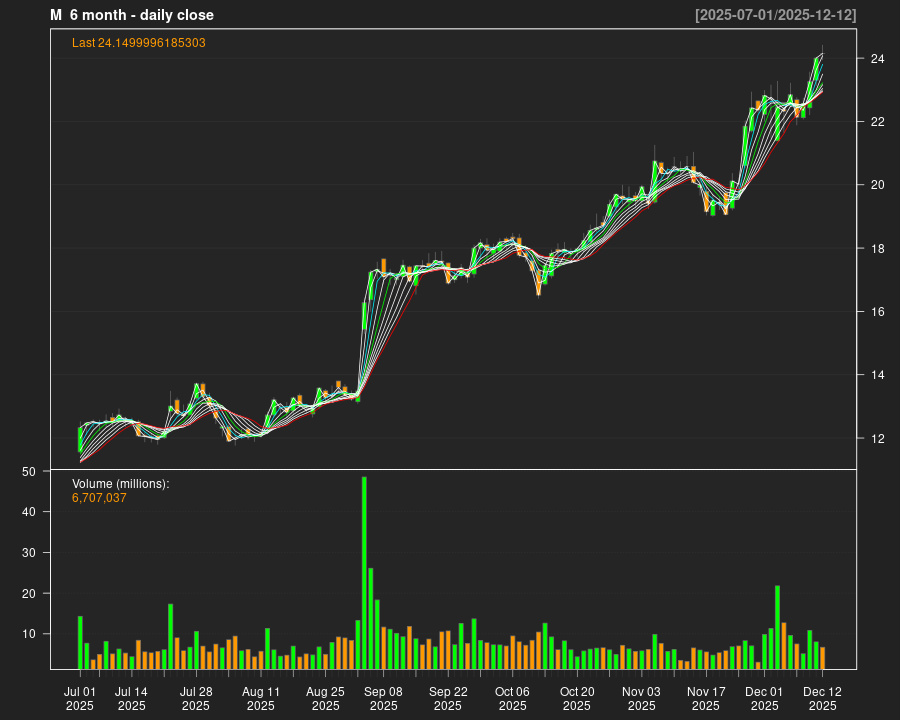Click the Jul 01 2025 x-axis label
Viewport: 900px width, 720px height.
80,698
